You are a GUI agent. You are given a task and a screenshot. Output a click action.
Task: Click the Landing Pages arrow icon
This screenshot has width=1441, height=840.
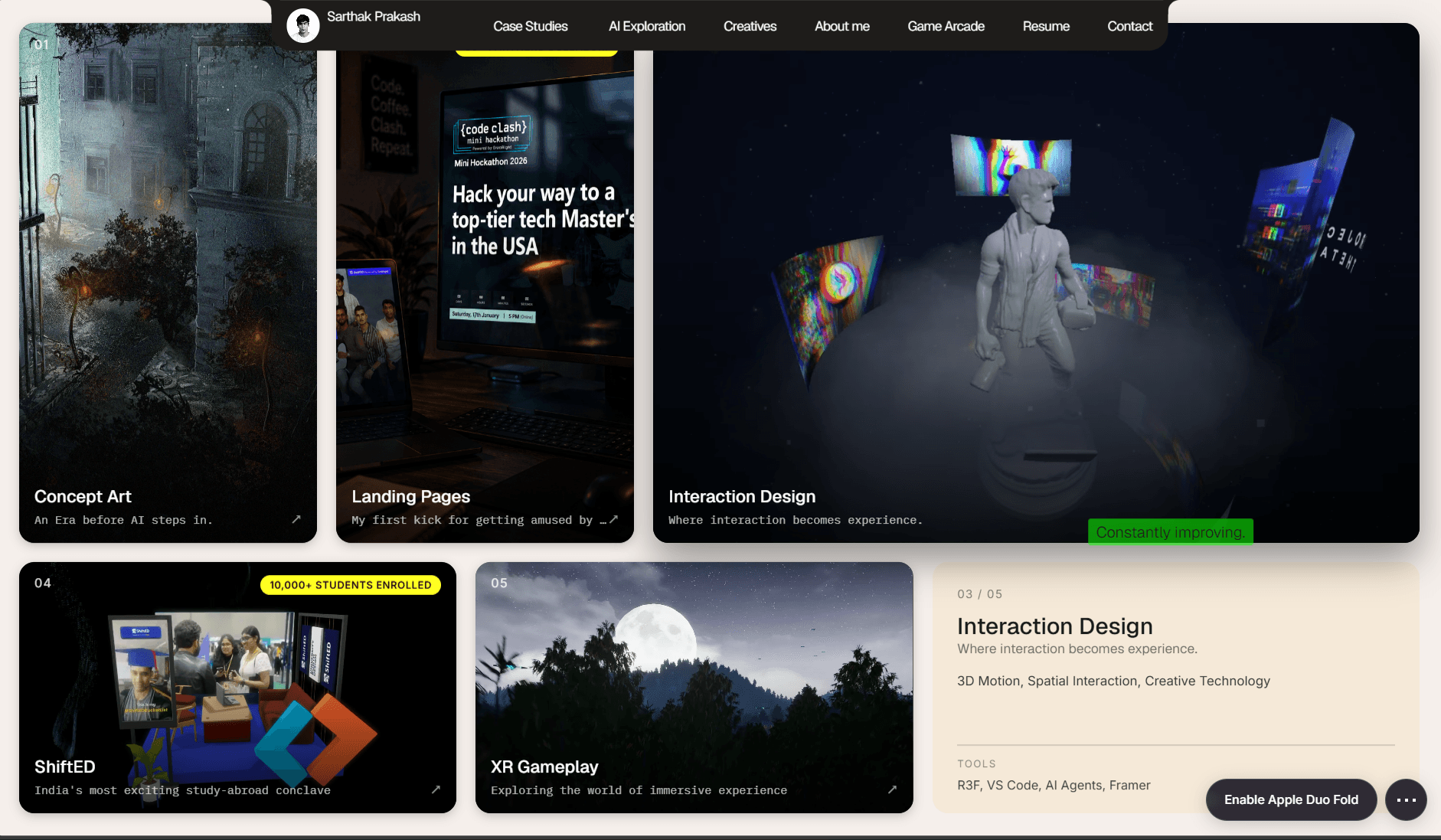[613, 519]
